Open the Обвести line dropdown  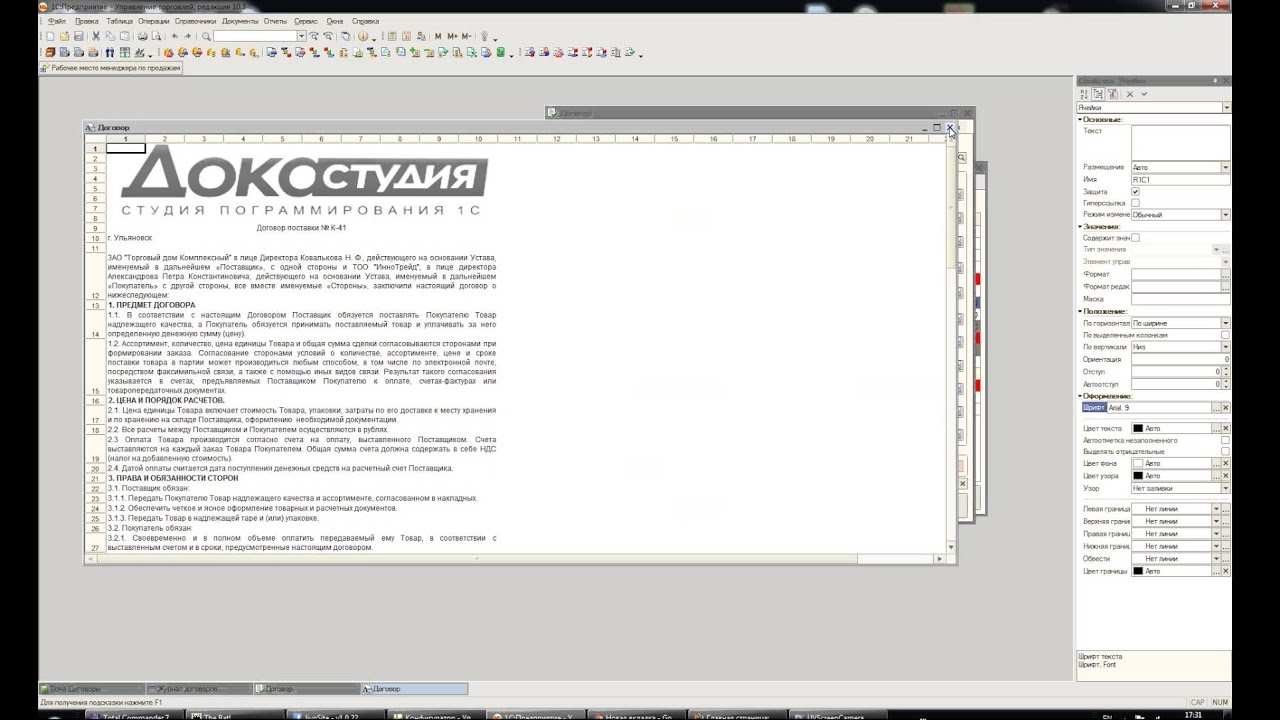(1216, 558)
